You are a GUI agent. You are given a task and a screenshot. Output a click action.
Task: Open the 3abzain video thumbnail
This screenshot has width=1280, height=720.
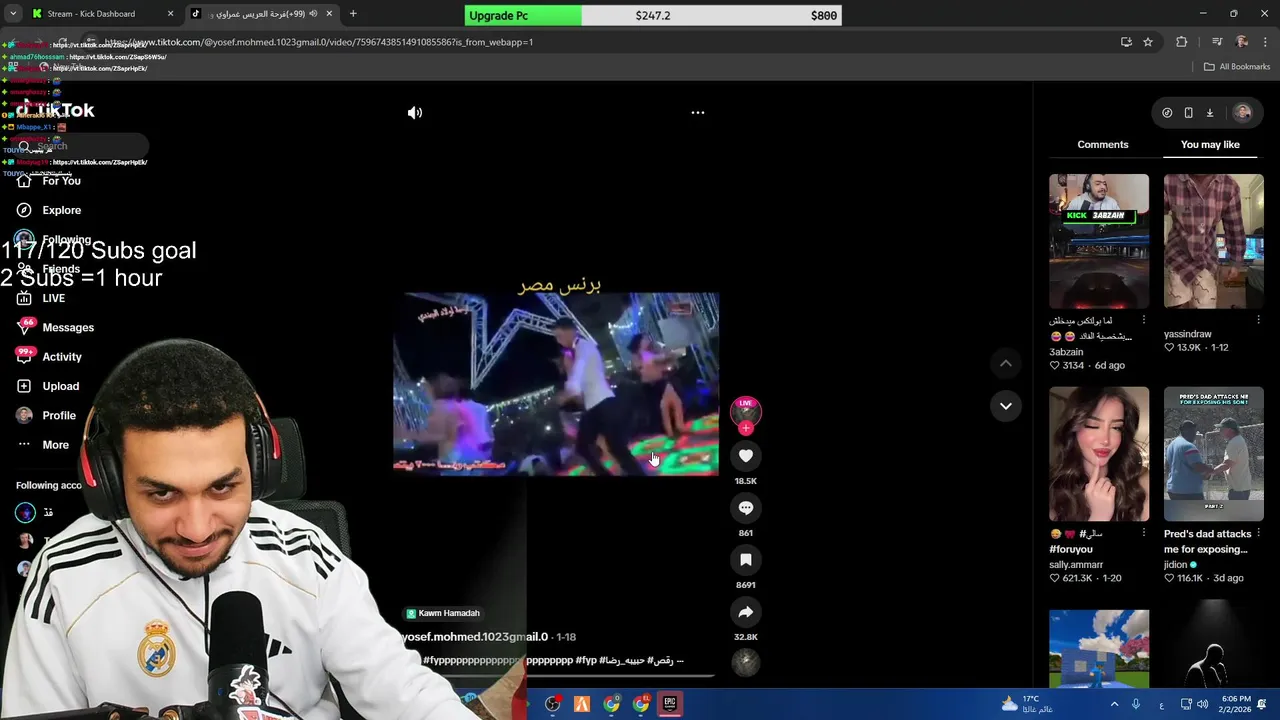tap(1099, 241)
